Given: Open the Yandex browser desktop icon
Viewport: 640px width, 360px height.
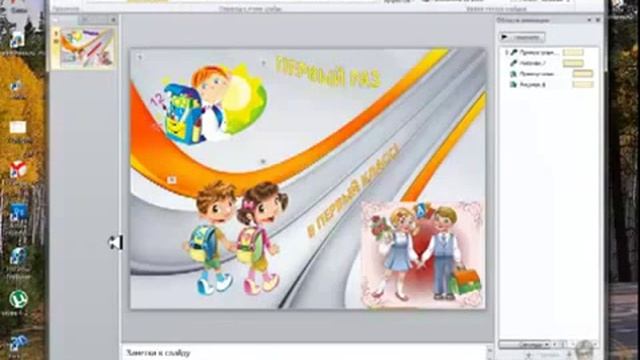Looking at the screenshot, I should click(18, 170).
